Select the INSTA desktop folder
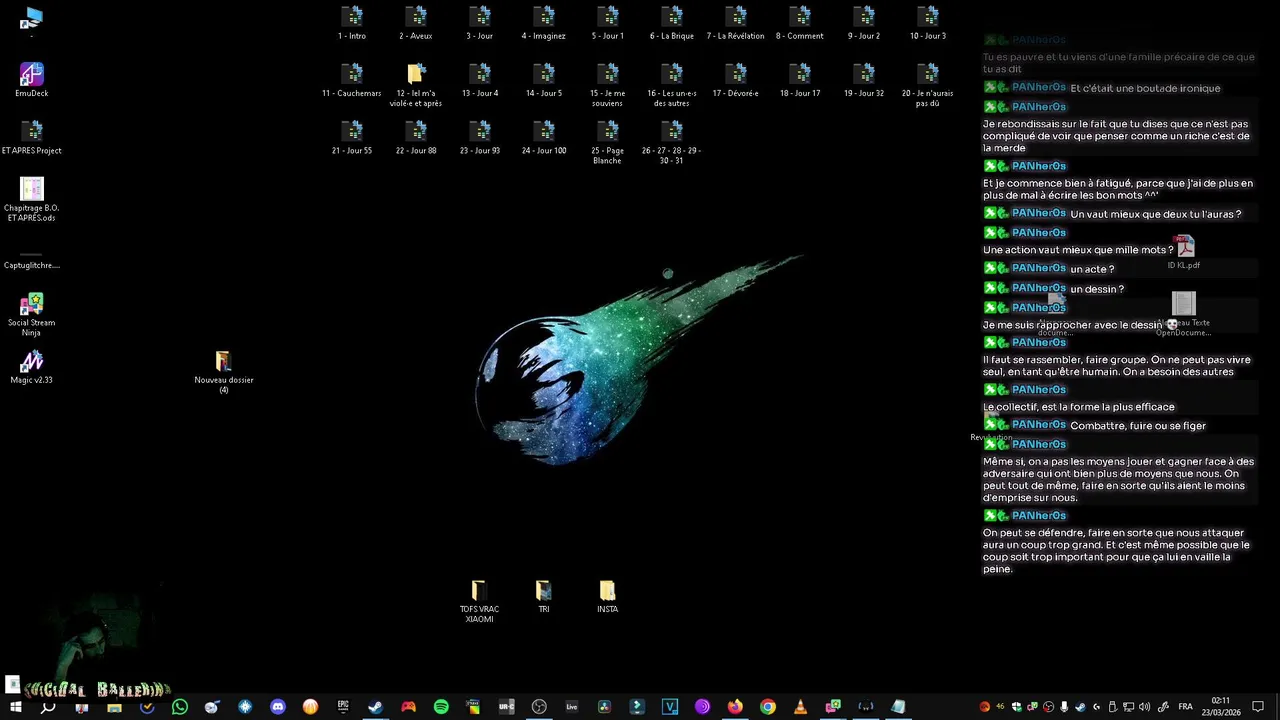Image resolution: width=1280 pixels, height=720 pixels. click(608, 596)
